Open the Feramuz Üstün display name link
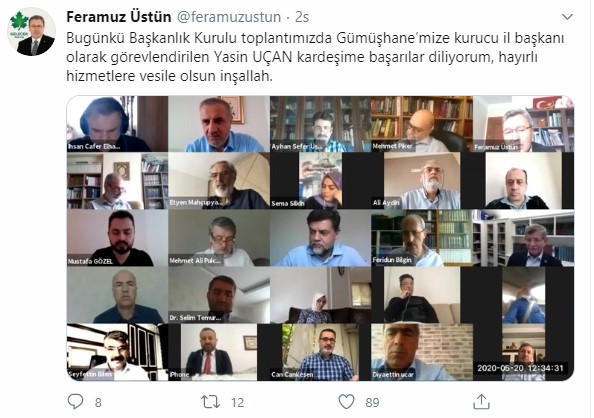Image resolution: width=594 pixels, height=418 pixels. (x=119, y=17)
